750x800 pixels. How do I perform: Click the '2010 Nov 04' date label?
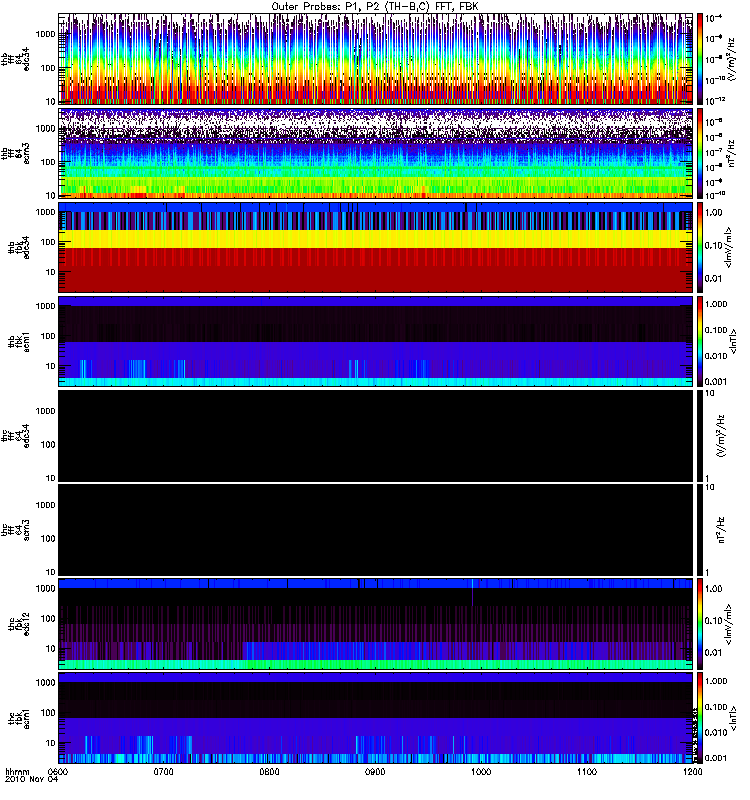[32, 779]
